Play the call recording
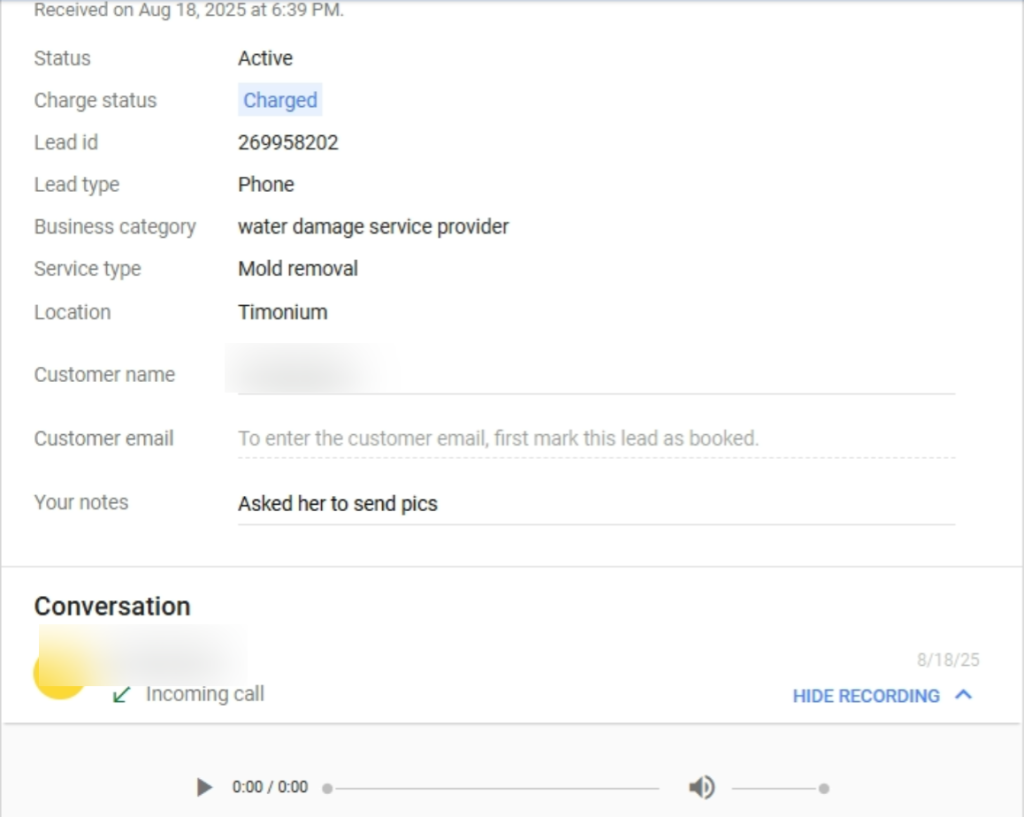 [205, 787]
